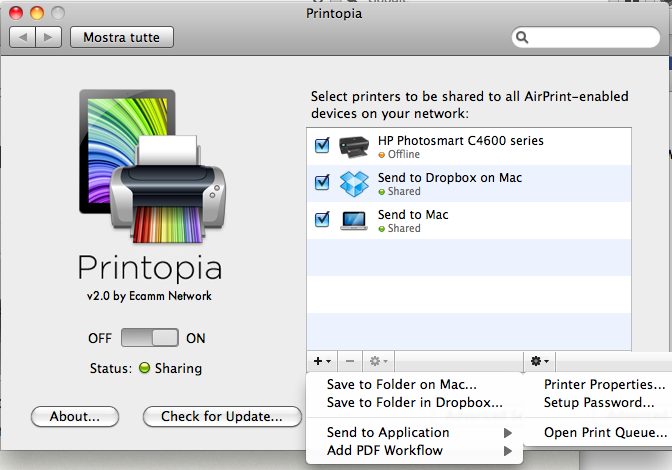Uncheck the Send to Dropbox on Mac checkbox

point(322,183)
